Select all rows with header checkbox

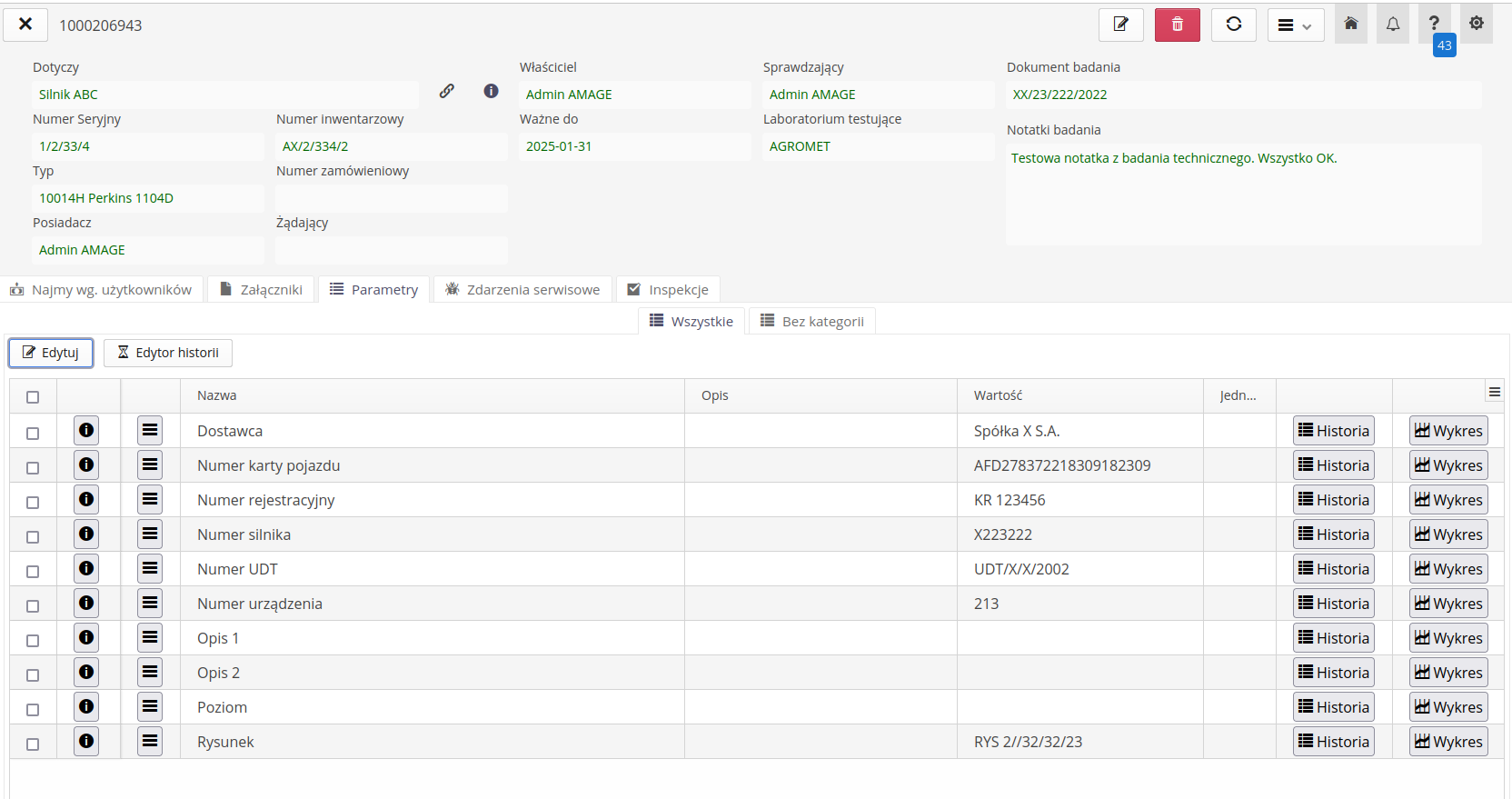pos(33,396)
